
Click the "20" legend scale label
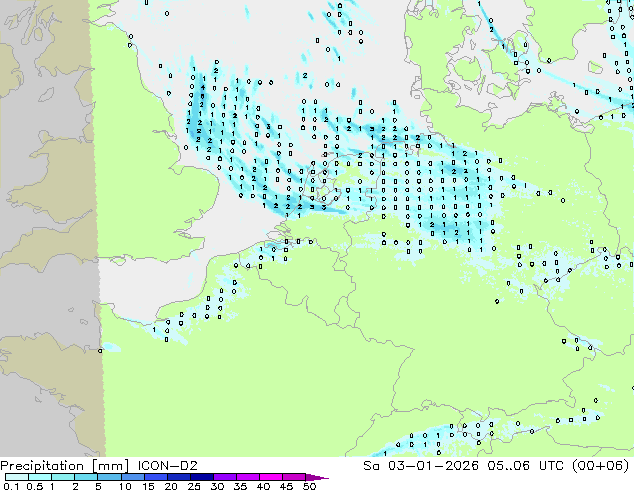tap(171, 486)
